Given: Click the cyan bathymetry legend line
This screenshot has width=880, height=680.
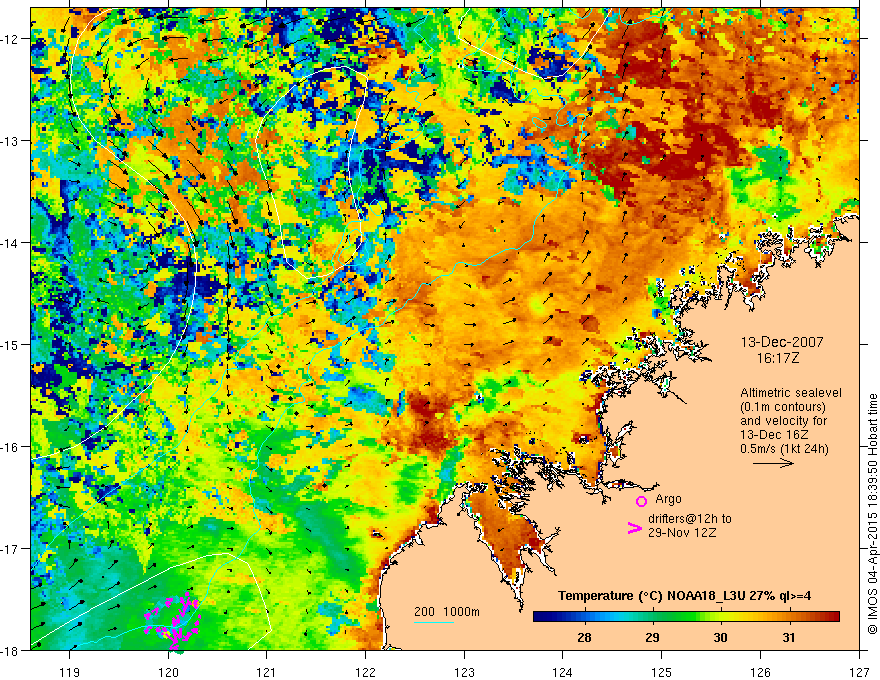Looking at the screenshot, I should pos(434,622).
